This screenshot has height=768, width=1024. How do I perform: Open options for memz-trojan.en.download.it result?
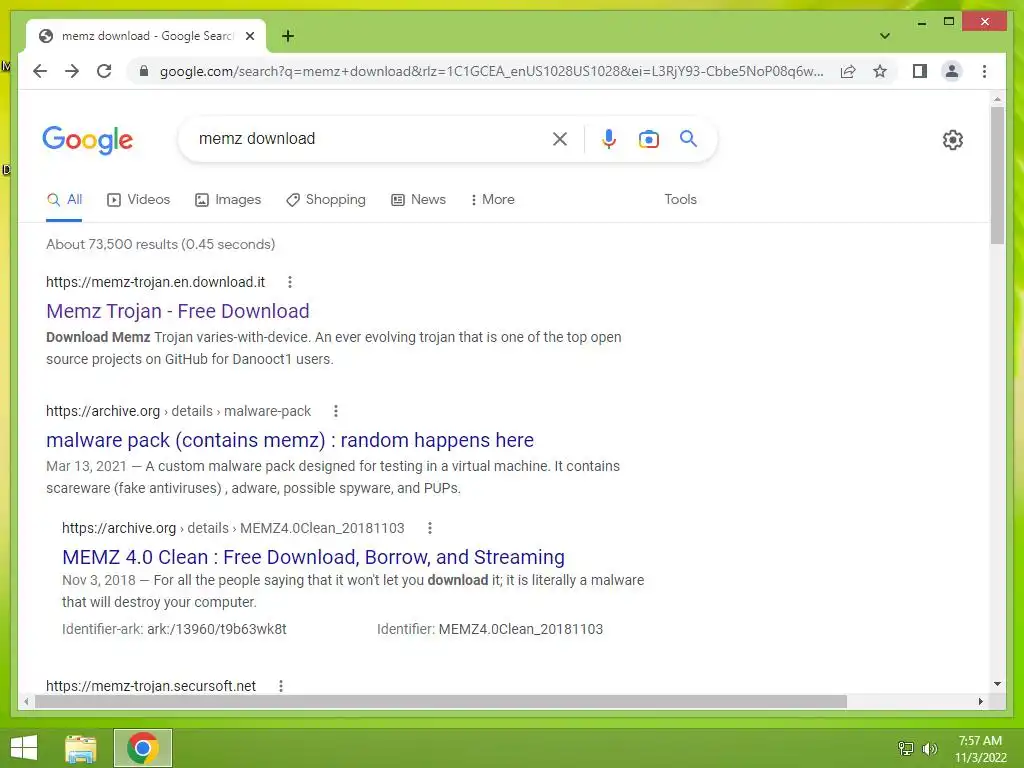coord(290,282)
